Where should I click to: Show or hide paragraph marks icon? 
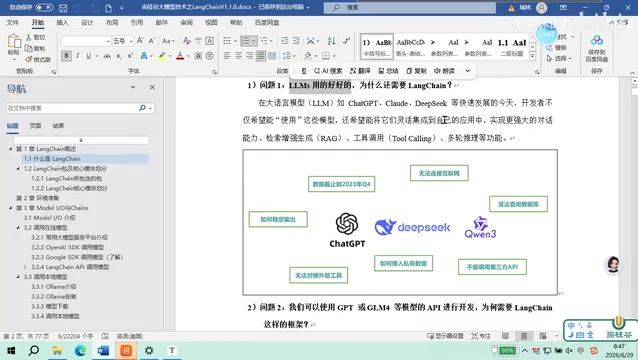pos(346,41)
